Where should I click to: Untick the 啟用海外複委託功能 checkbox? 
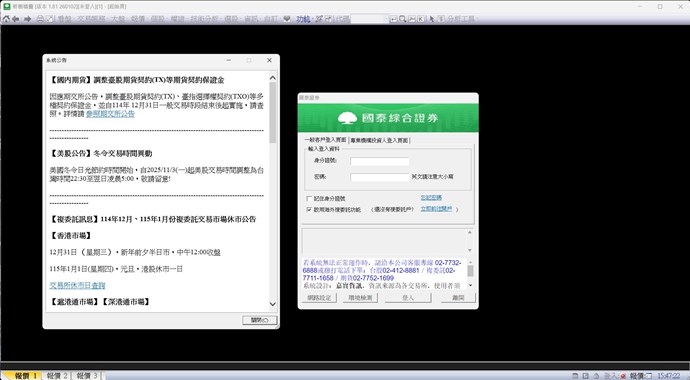[309, 210]
